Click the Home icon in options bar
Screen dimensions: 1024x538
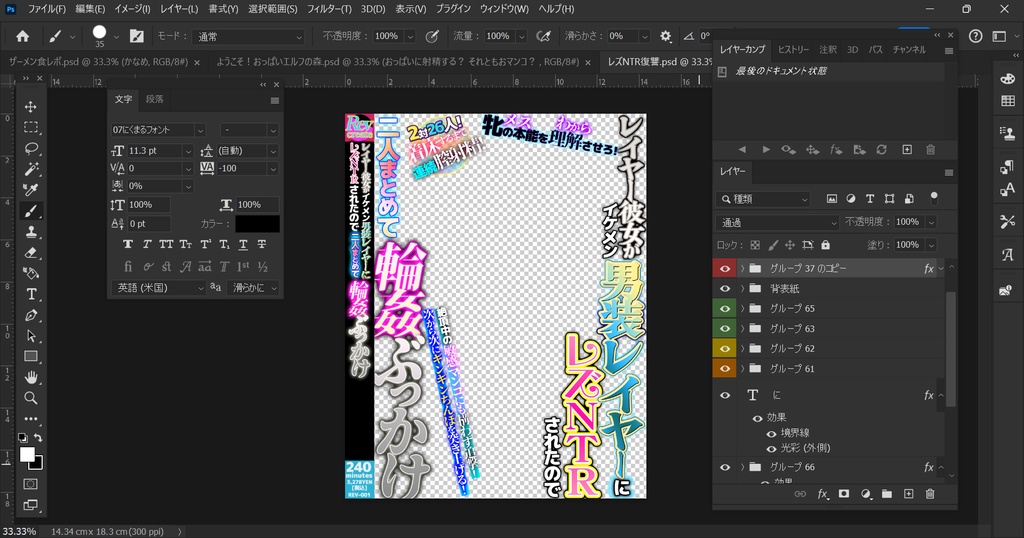pos(22,37)
